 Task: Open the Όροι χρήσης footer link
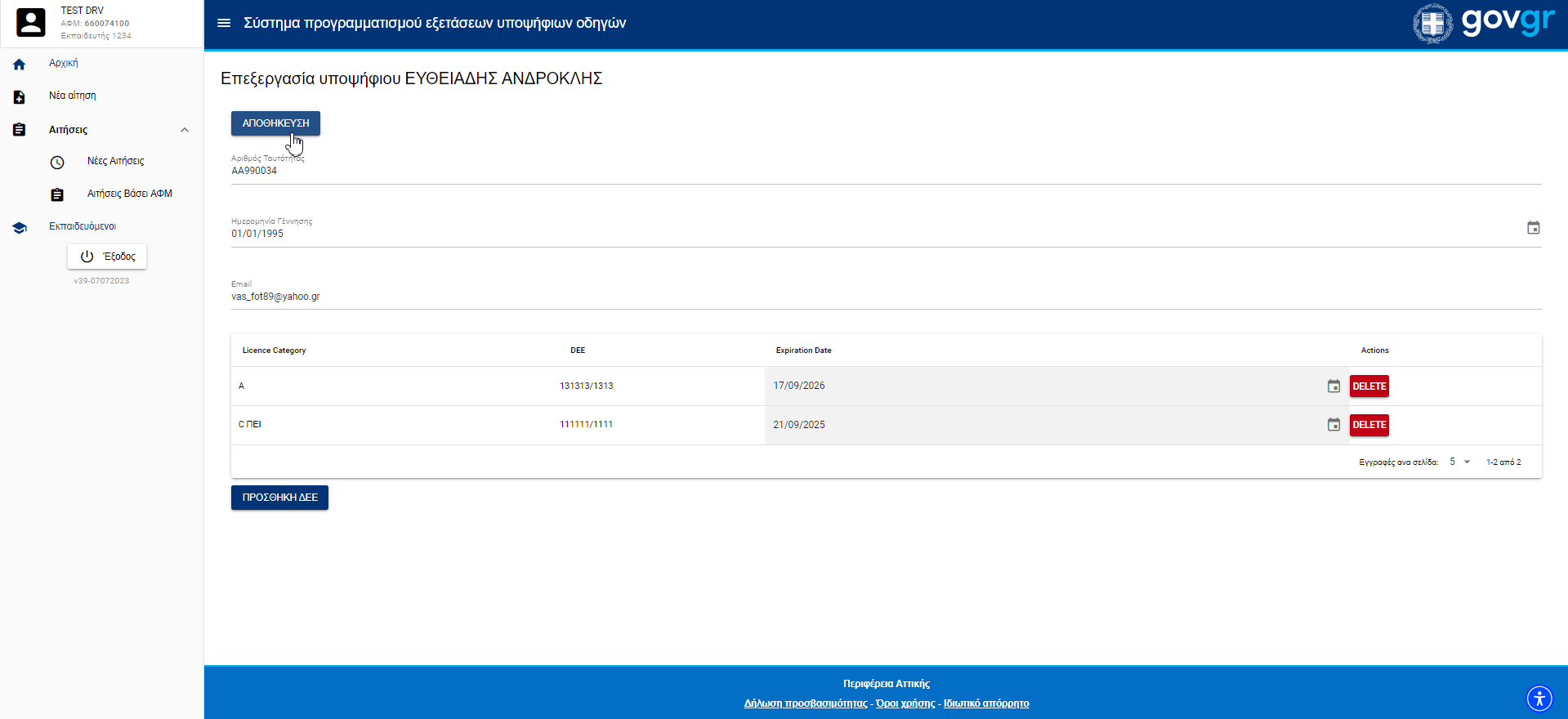click(905, 703)
